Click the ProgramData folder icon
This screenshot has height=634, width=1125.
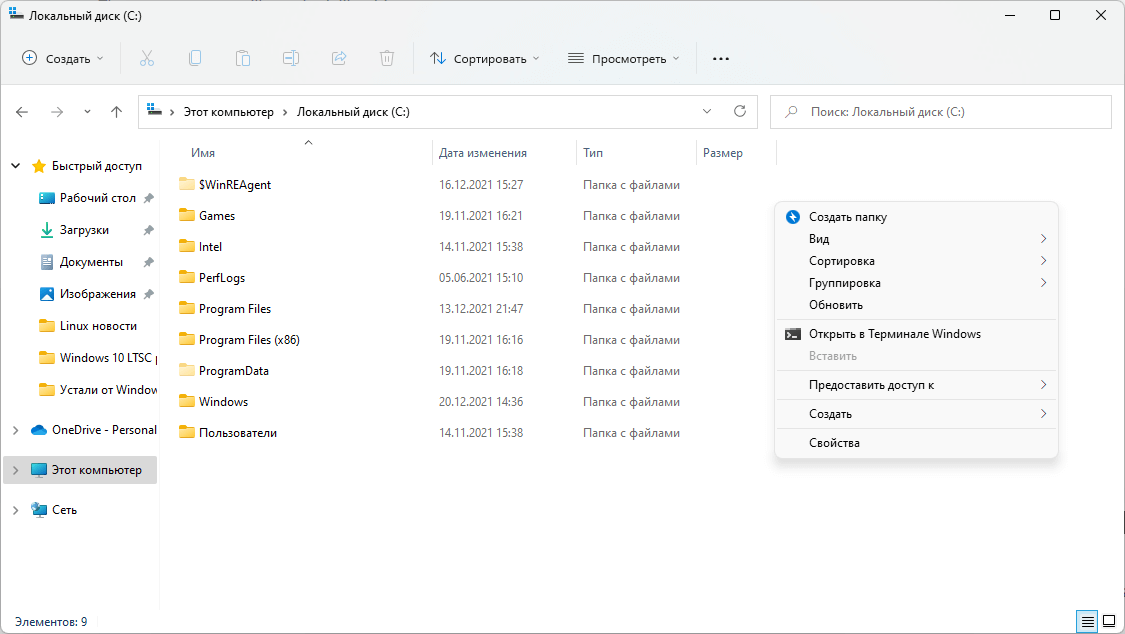pos(187,370)
